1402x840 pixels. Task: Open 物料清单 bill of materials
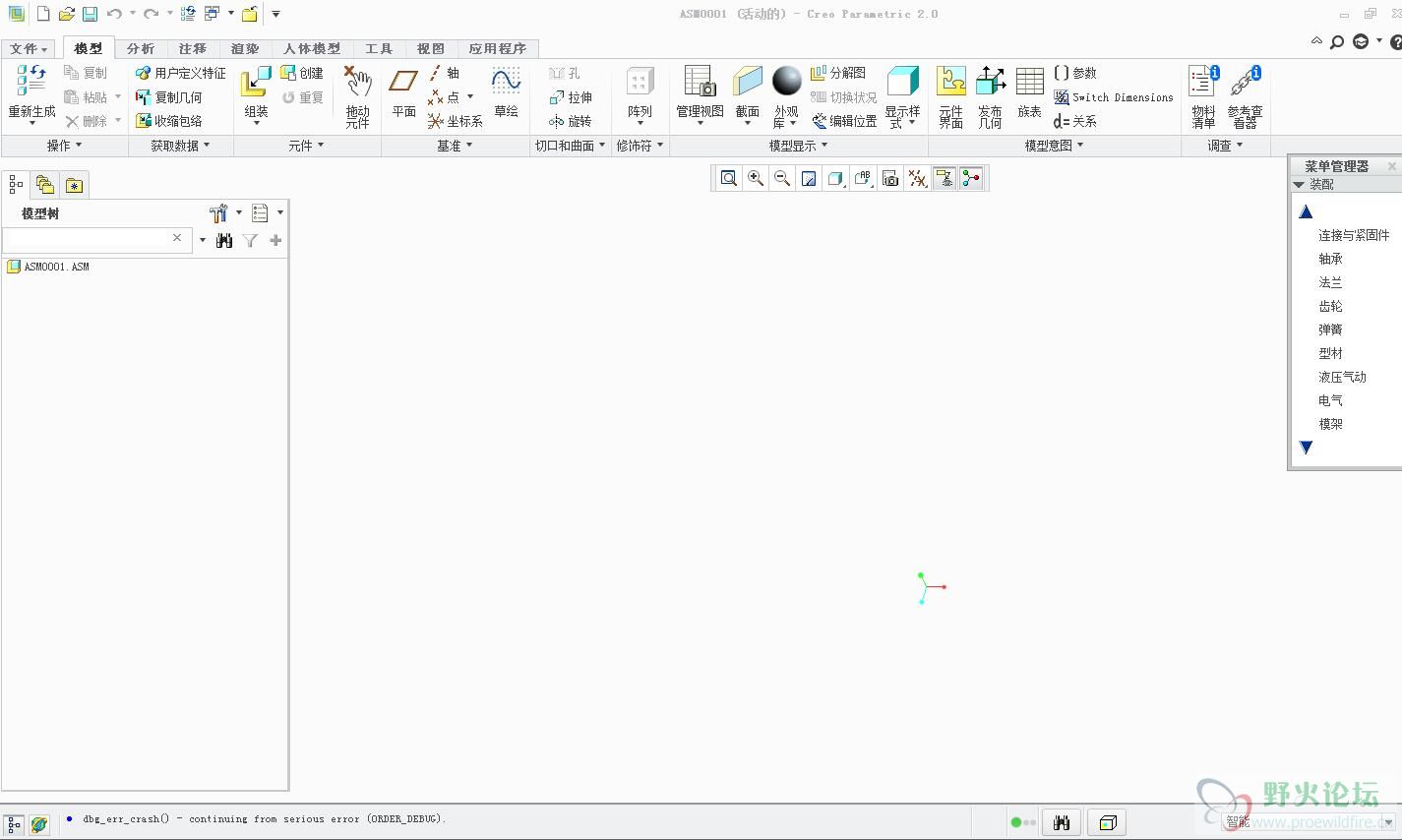click(x=1203, y=96)
